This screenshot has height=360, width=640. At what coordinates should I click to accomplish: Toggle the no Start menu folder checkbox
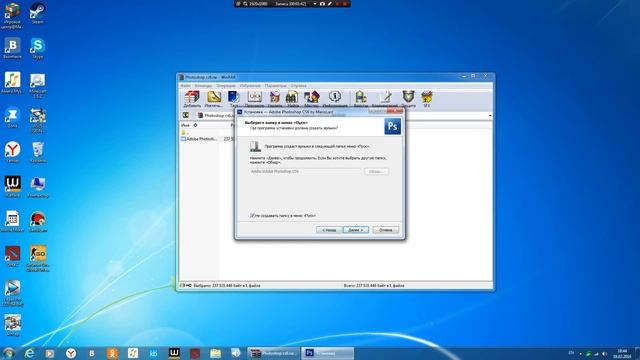(x=252, y=215)
